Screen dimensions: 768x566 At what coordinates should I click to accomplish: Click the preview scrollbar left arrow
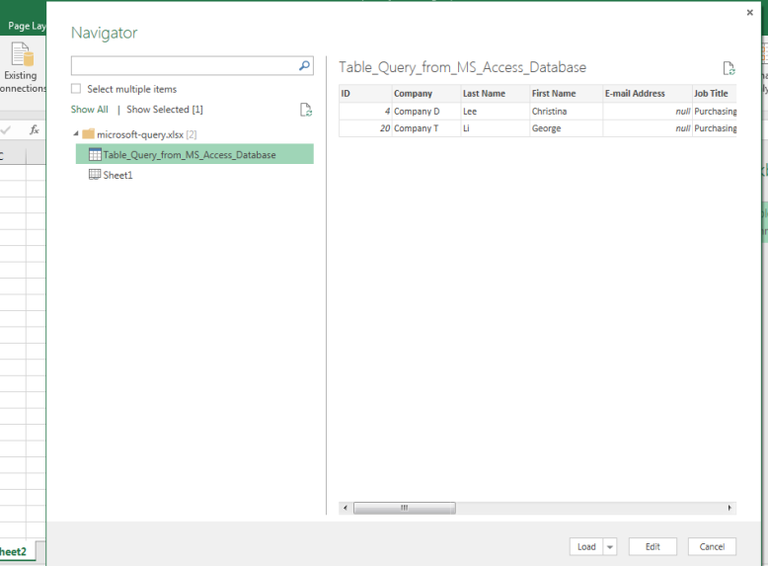[345, 508]
